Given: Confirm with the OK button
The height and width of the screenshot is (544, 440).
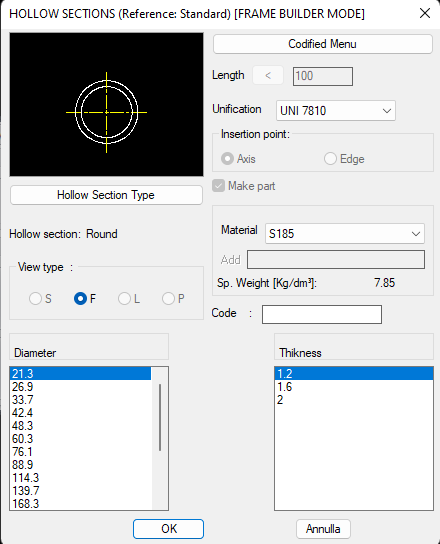Looking at the screenshot, I should point(168,529).
